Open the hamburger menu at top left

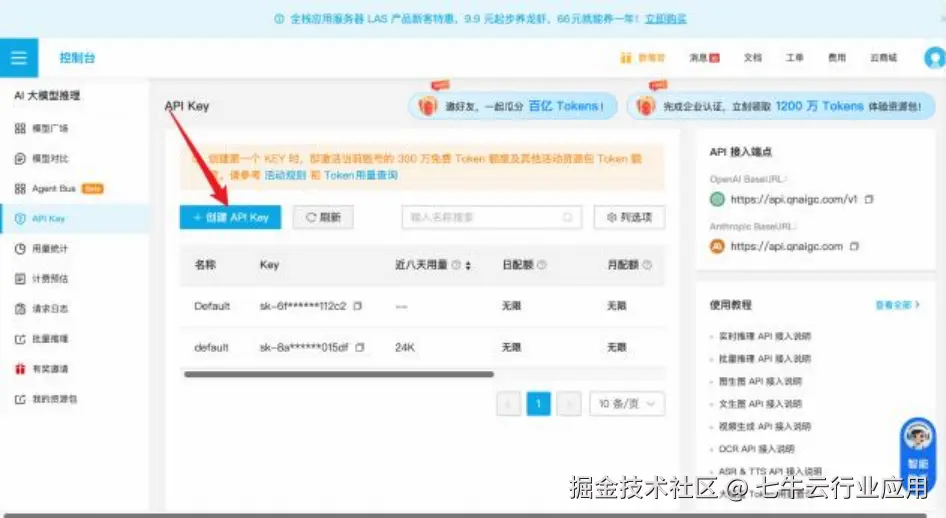coord(19,58)
